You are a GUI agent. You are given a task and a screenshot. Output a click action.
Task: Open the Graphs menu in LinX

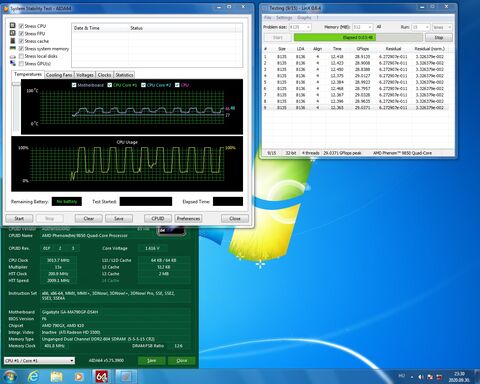304,17
